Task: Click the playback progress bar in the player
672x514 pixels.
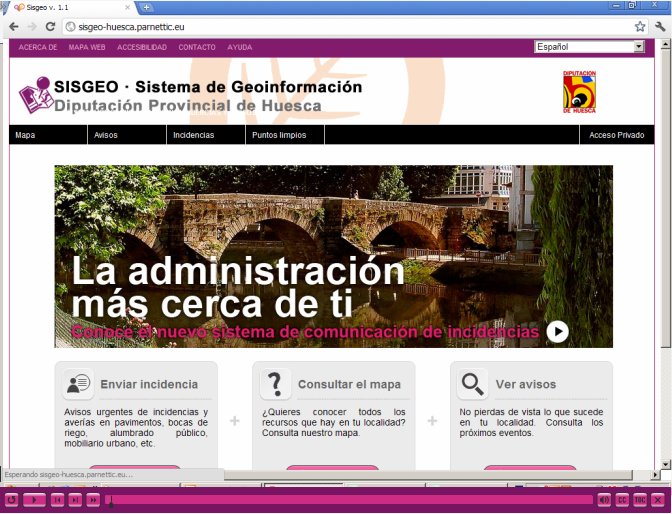Action: [x=350, y=499]
